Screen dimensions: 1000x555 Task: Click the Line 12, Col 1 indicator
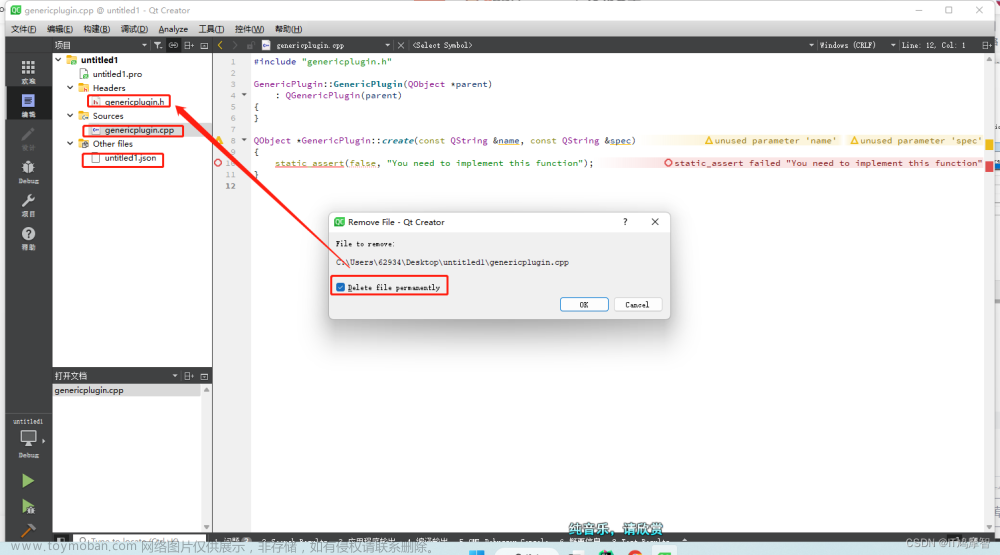pos(934,45)
